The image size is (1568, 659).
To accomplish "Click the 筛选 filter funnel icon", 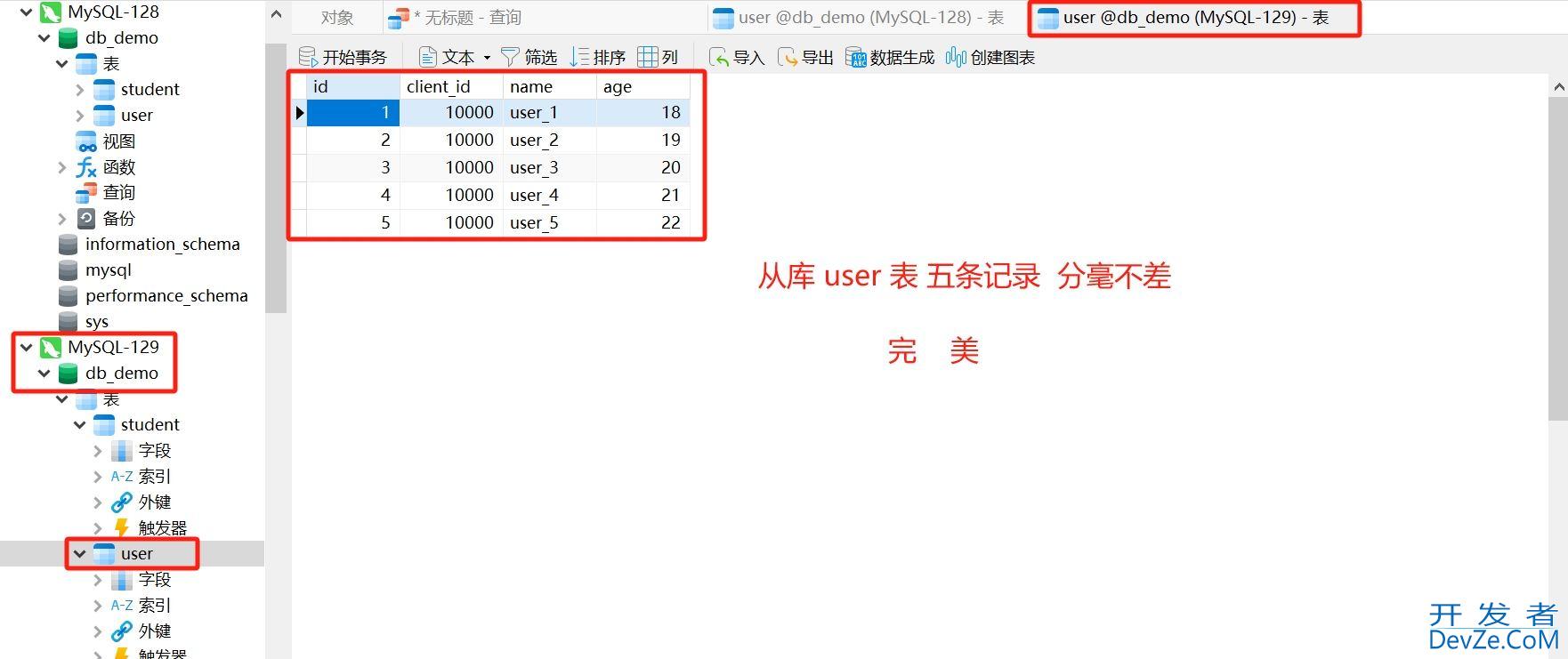I will point(510,57).
